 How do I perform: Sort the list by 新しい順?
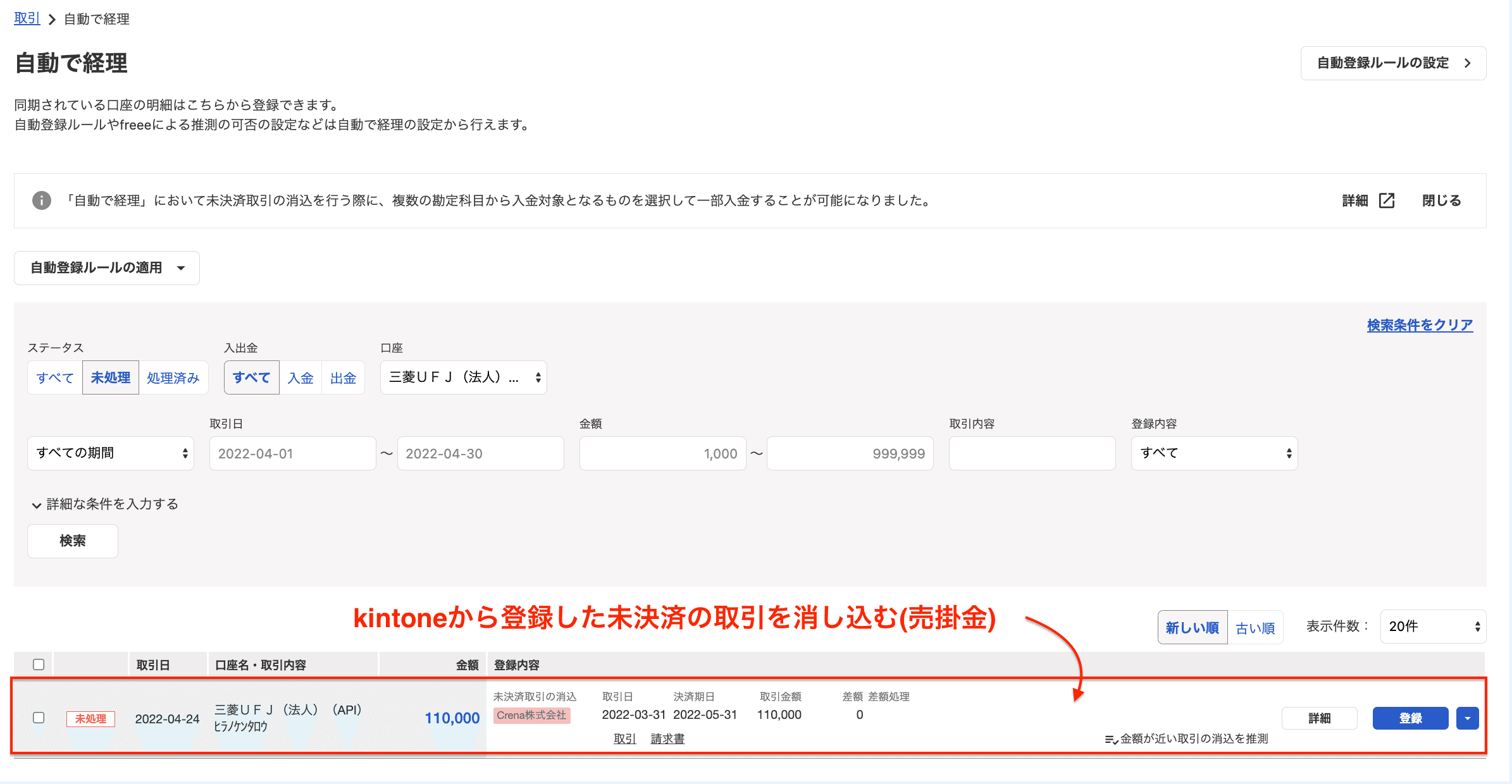(1193, 627)
